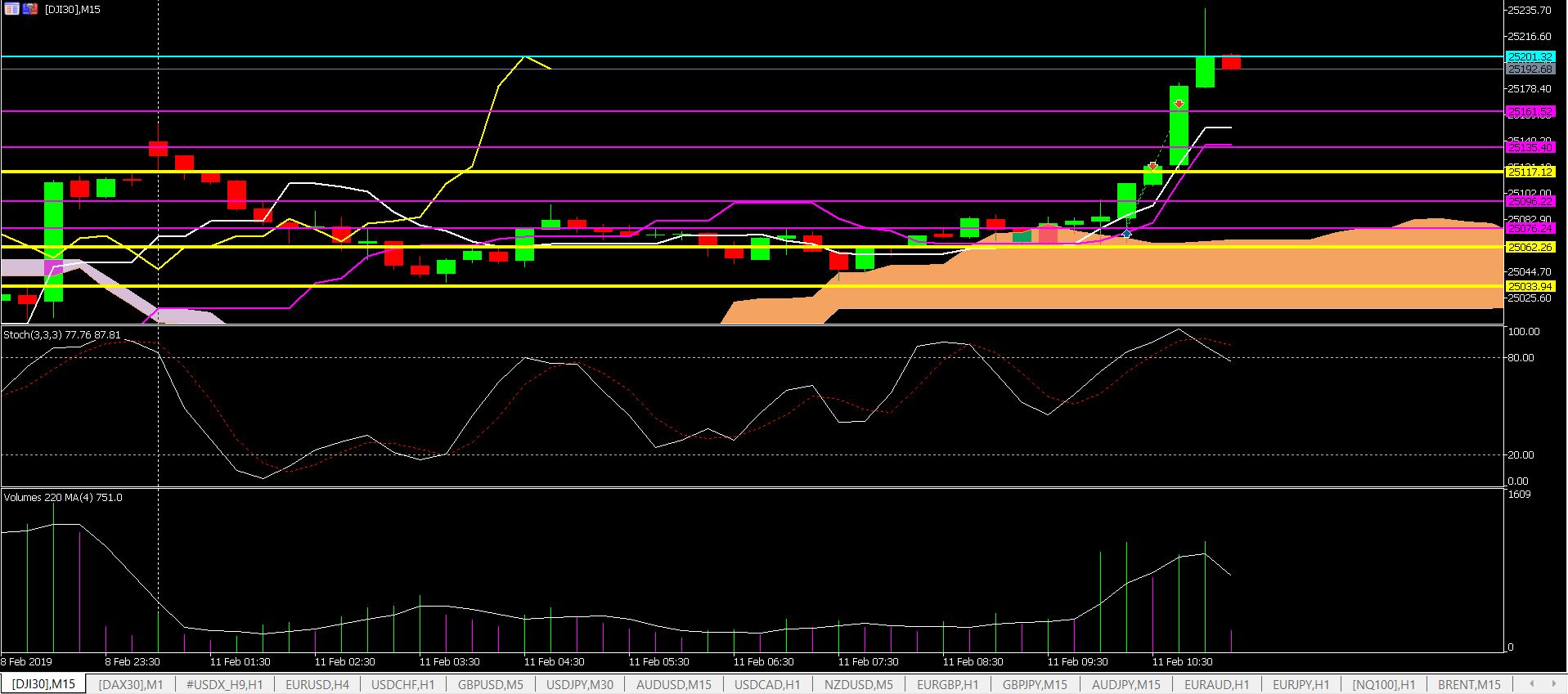Click the 25216.60 price axis value
The height and width of the screenshot is (694, 1568).
1529,37
